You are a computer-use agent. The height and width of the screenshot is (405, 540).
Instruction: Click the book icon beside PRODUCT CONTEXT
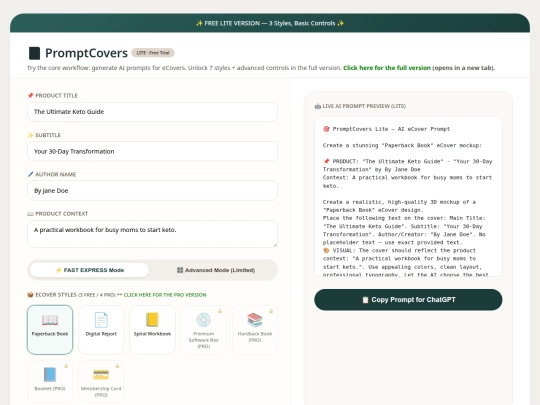coord(30,214)
